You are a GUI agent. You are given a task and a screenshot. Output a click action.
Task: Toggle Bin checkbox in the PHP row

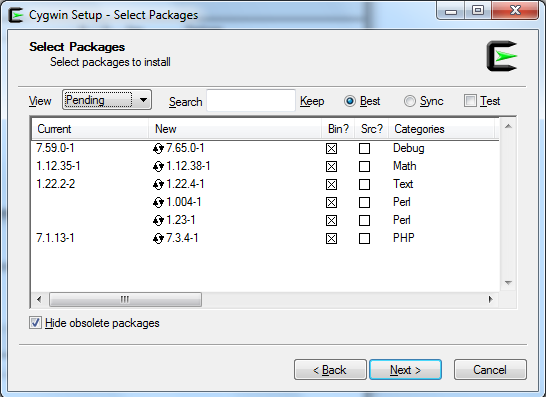click(331, 239)
